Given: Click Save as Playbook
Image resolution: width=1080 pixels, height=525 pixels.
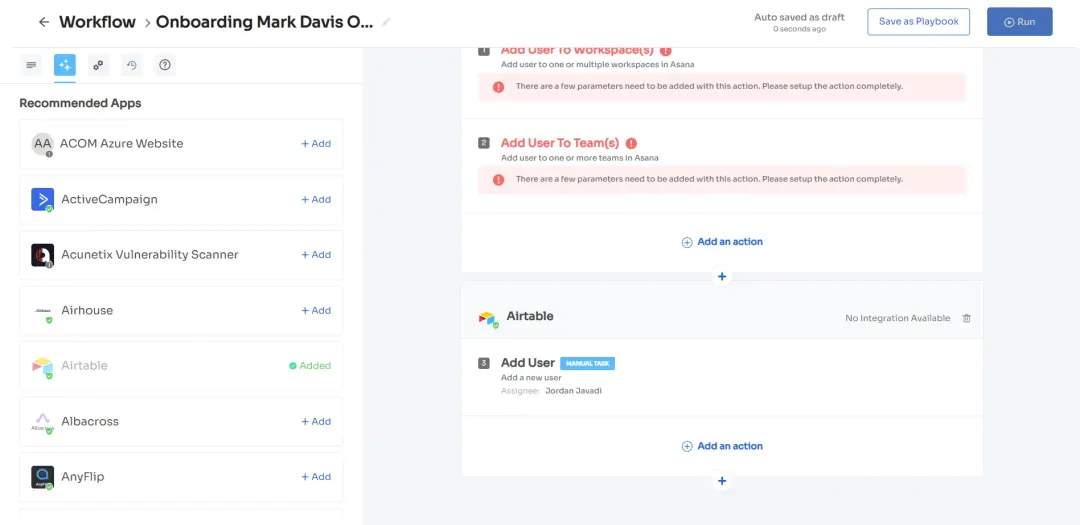Looking at the screenshot, I should coord(918,22).
